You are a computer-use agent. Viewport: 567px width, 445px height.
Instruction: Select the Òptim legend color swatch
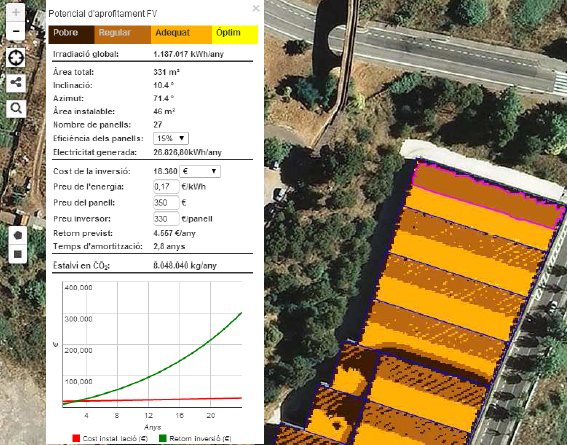[235, 35]
